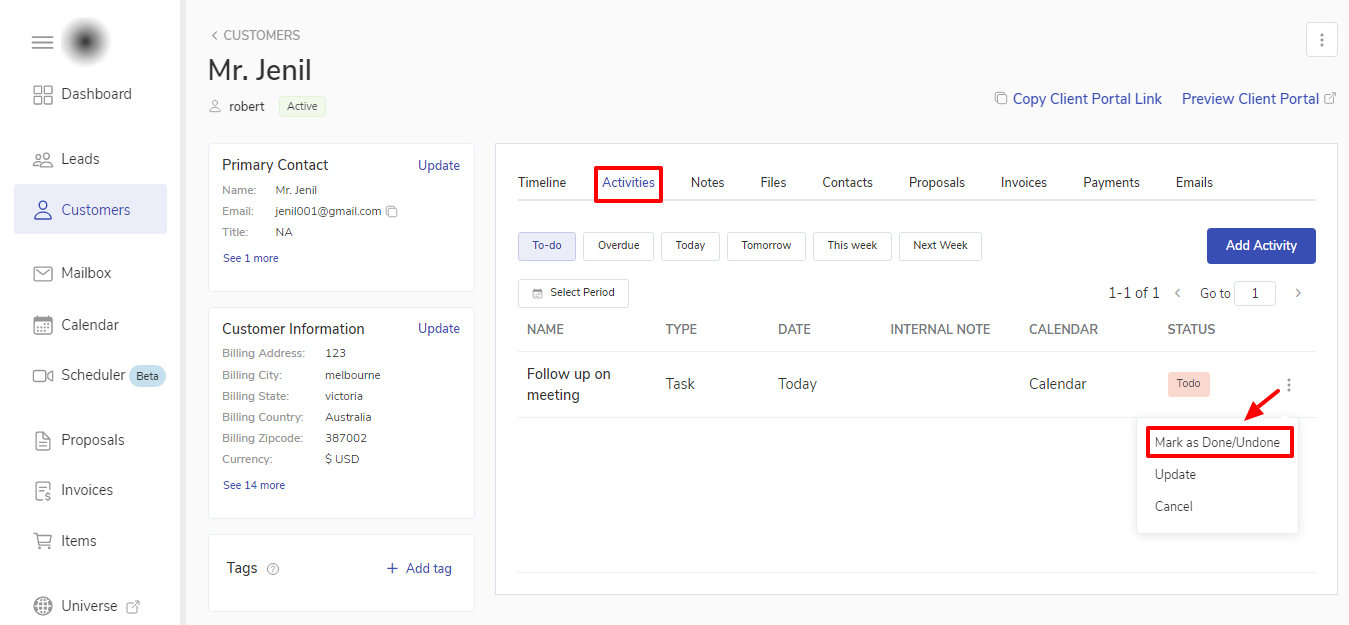The height and width of the screenshot is (625, 1349).
Task: Expand See 14 more customer information
Action: (x=253, y=485)
